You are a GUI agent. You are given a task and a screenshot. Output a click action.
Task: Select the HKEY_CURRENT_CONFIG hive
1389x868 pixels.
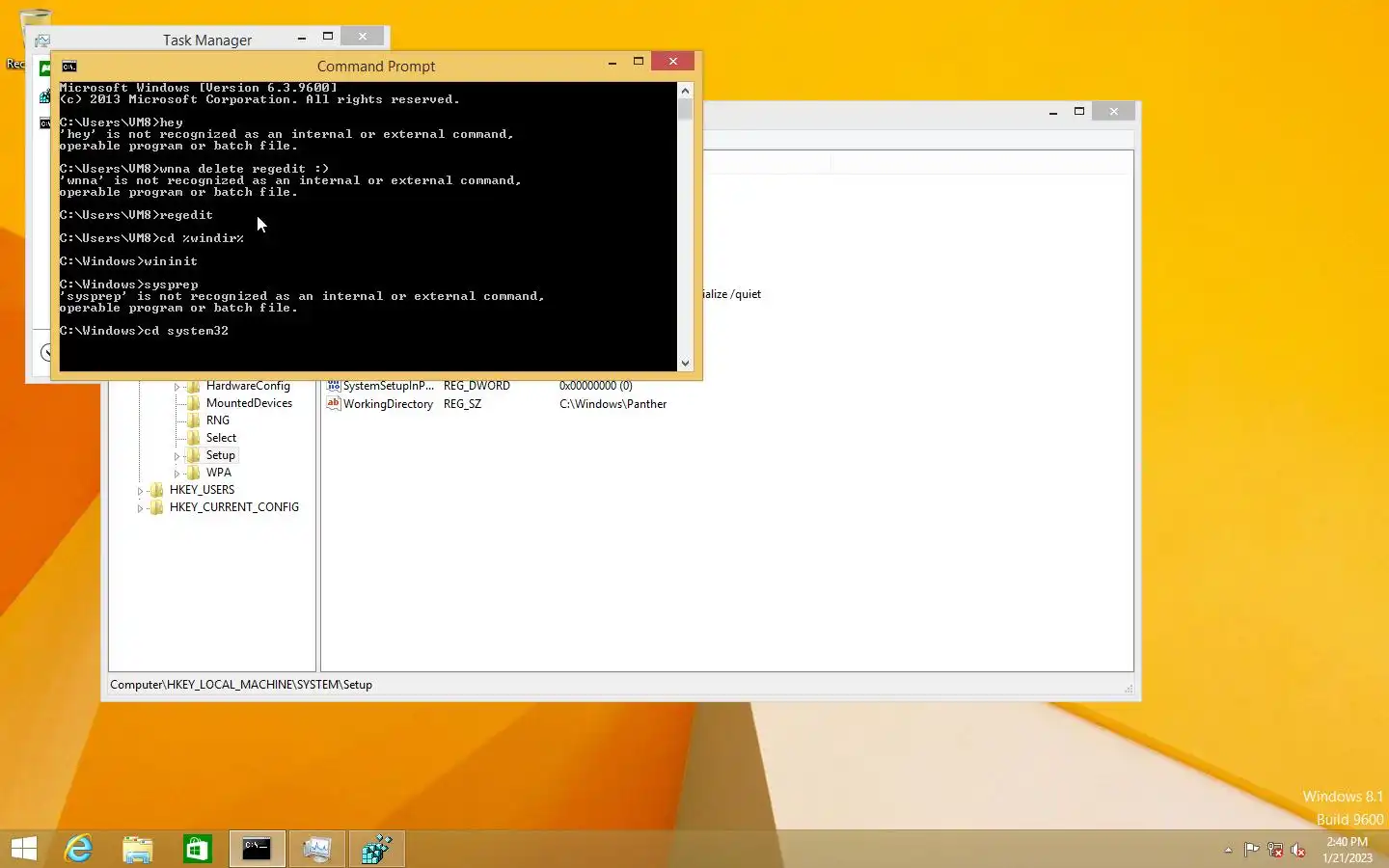pyautogui.click(x=234, y=507)
